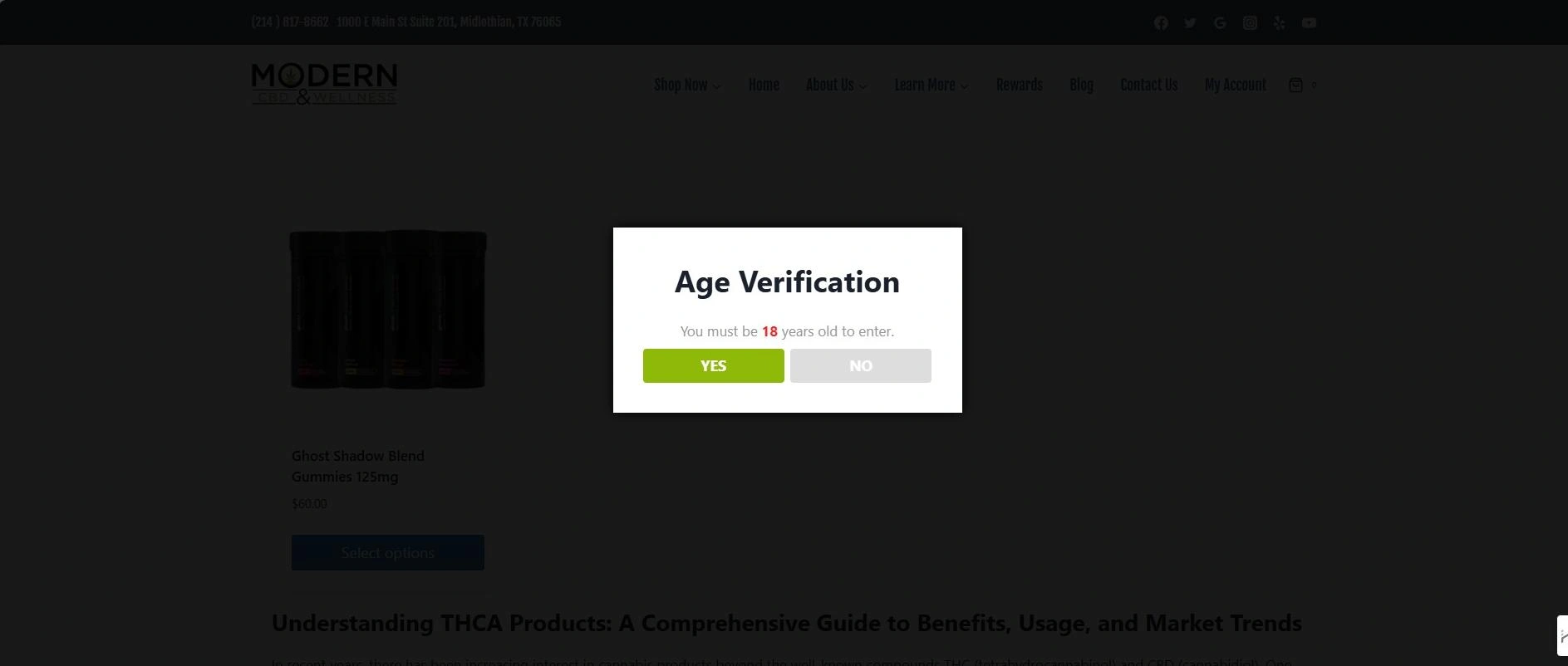
Task: Click the Google icon in header
Action: (1220, 23)
